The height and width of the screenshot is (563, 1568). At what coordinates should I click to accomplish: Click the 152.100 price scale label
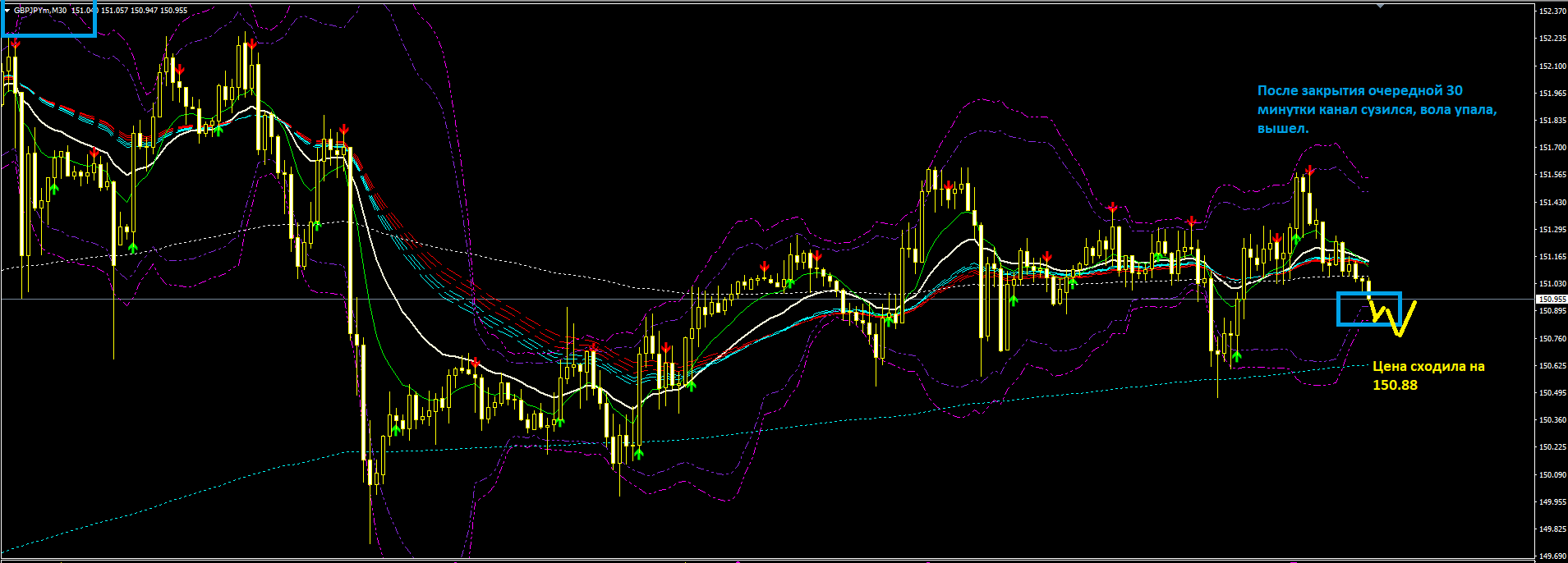[1552, 66]
